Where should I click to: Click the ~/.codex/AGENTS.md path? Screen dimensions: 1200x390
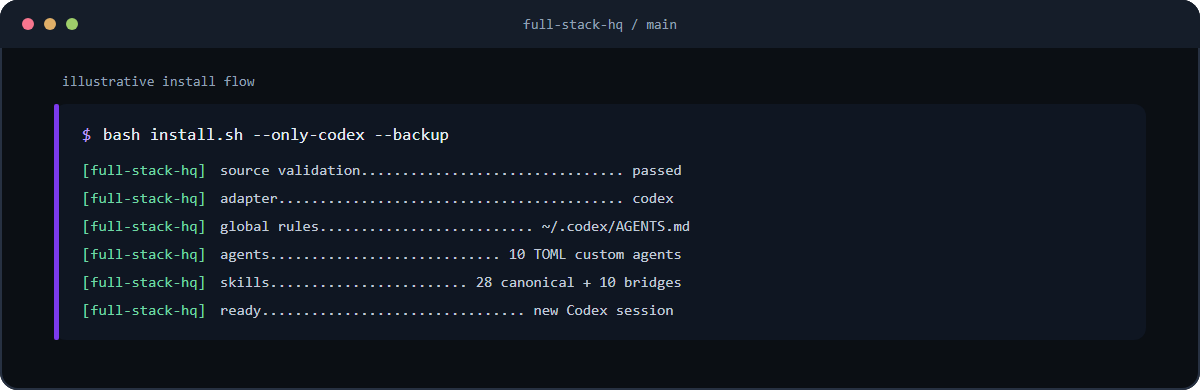pos(616,227)
